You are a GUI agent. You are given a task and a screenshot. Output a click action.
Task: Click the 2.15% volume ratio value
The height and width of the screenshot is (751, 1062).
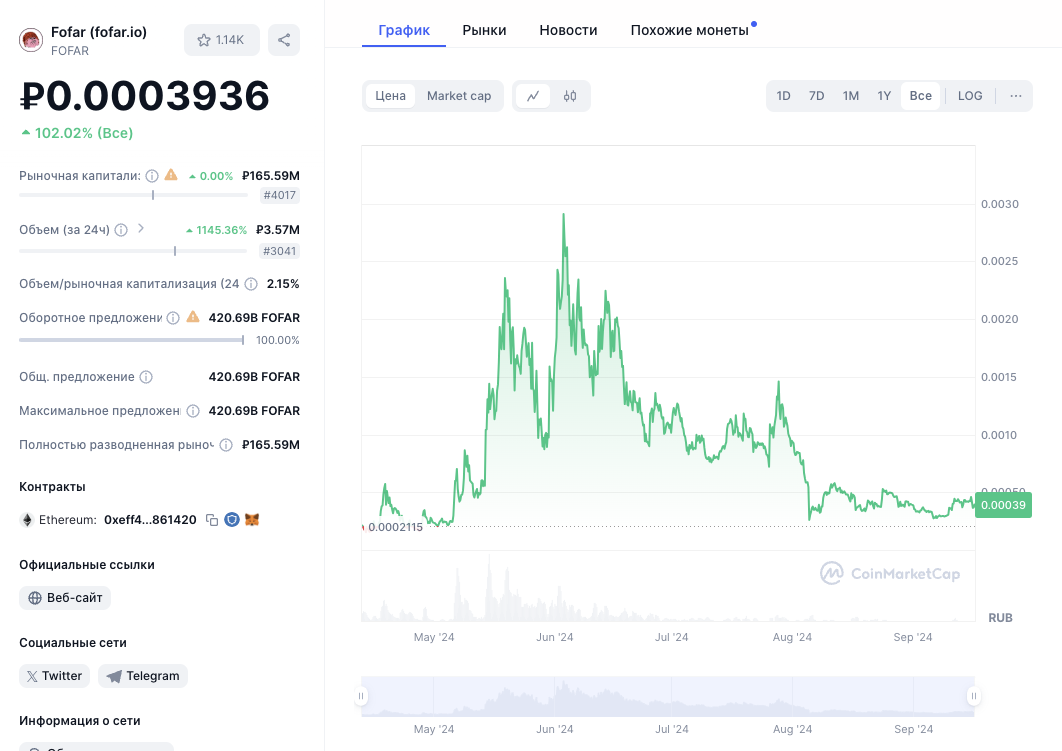[283, 284]
